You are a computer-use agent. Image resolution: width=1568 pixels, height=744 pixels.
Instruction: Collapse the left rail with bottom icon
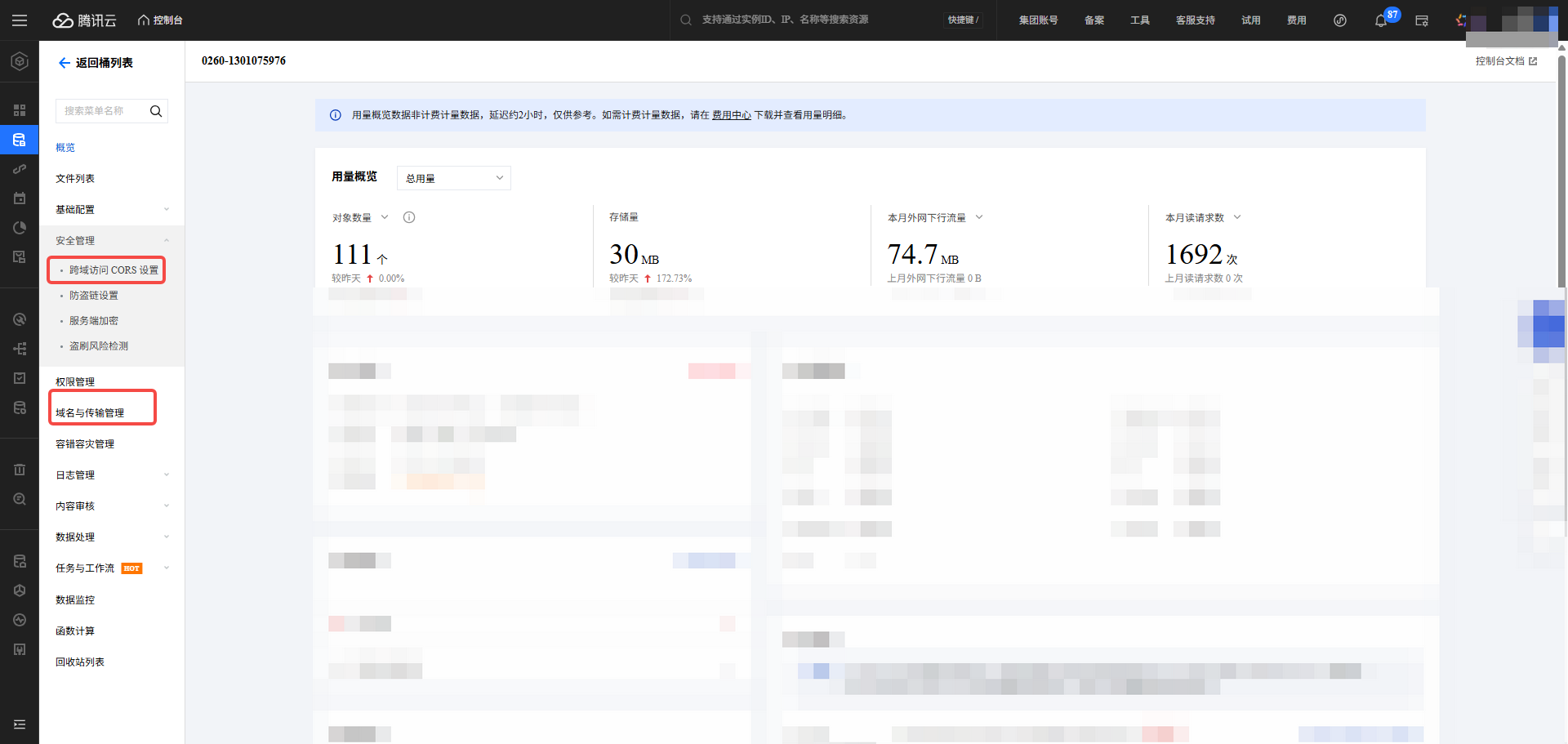pos(20,724)
